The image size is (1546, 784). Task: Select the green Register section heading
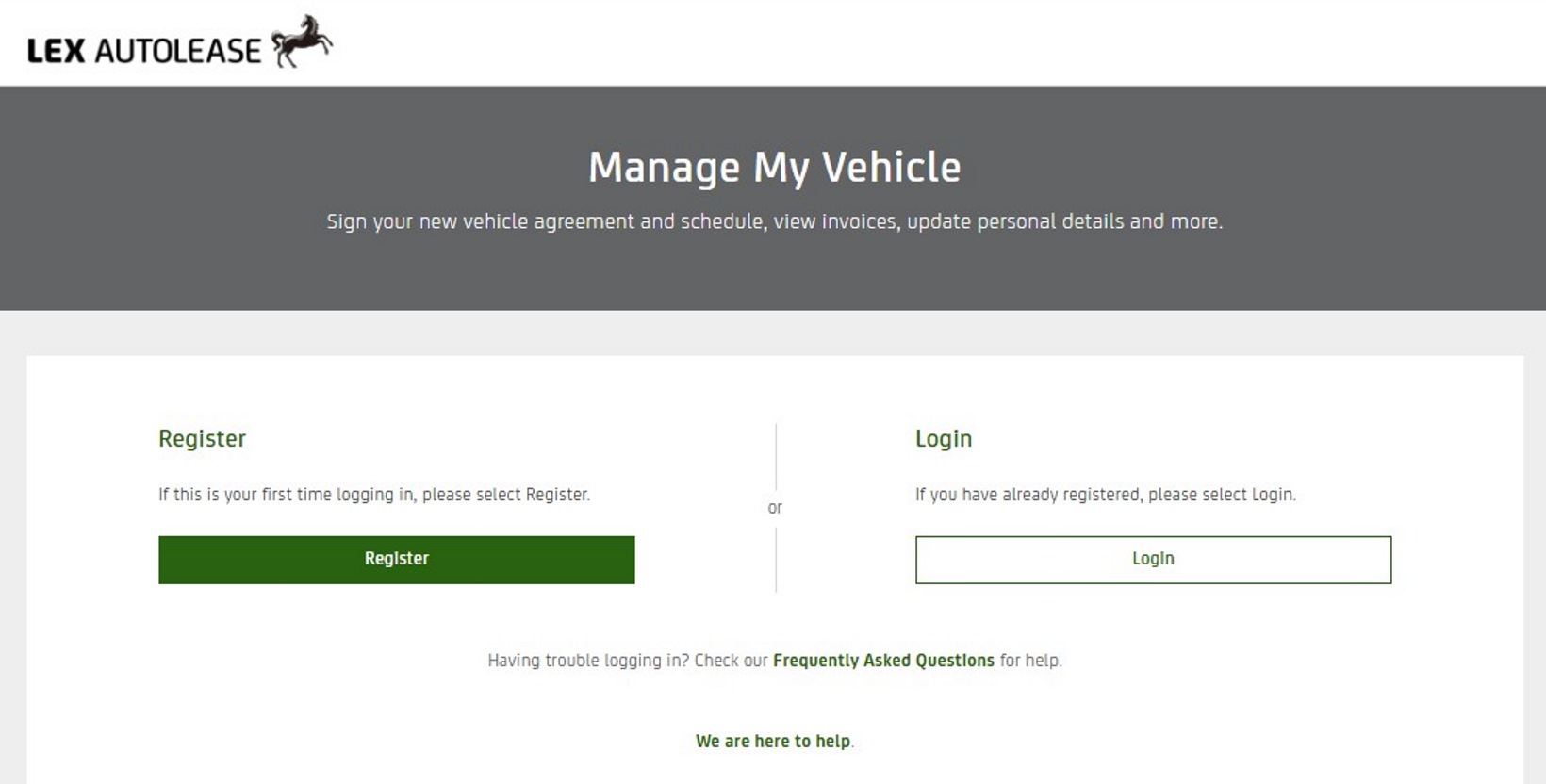pos(202,439)
